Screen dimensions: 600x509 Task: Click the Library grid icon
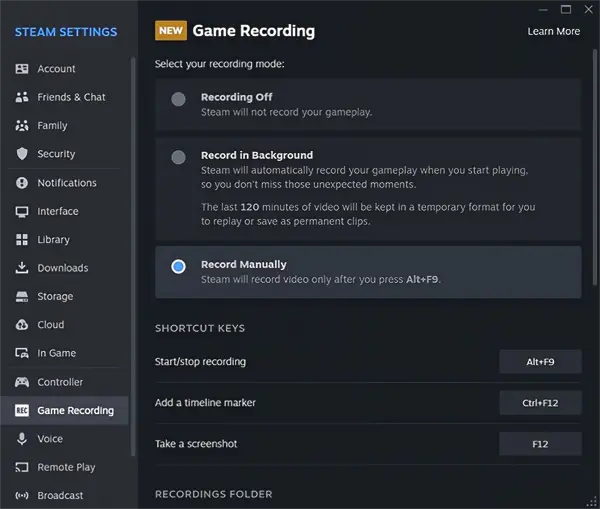(22, 240)
